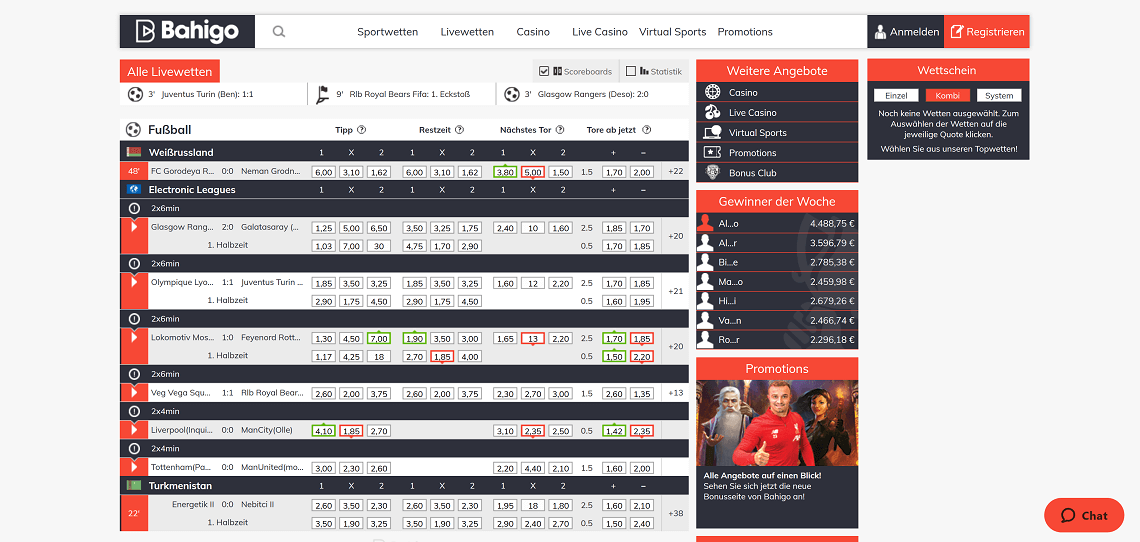Open Promotions in top navigation
This screenshot has width=1140, height=542.
tap(745, 32)
